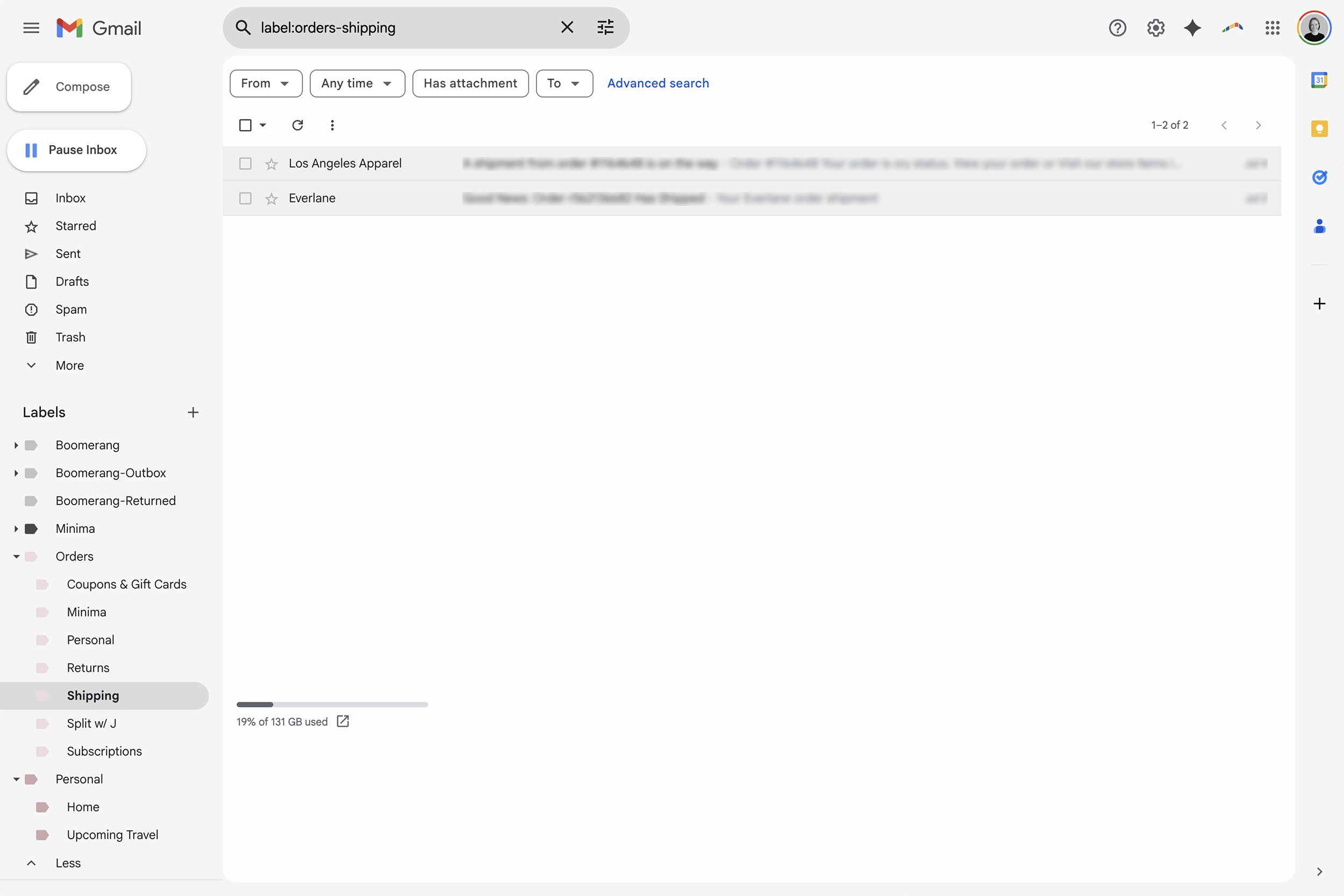Open Google apps grid
The height and width of the screenshot is (896, 1344).
(x=1272, y=28)
